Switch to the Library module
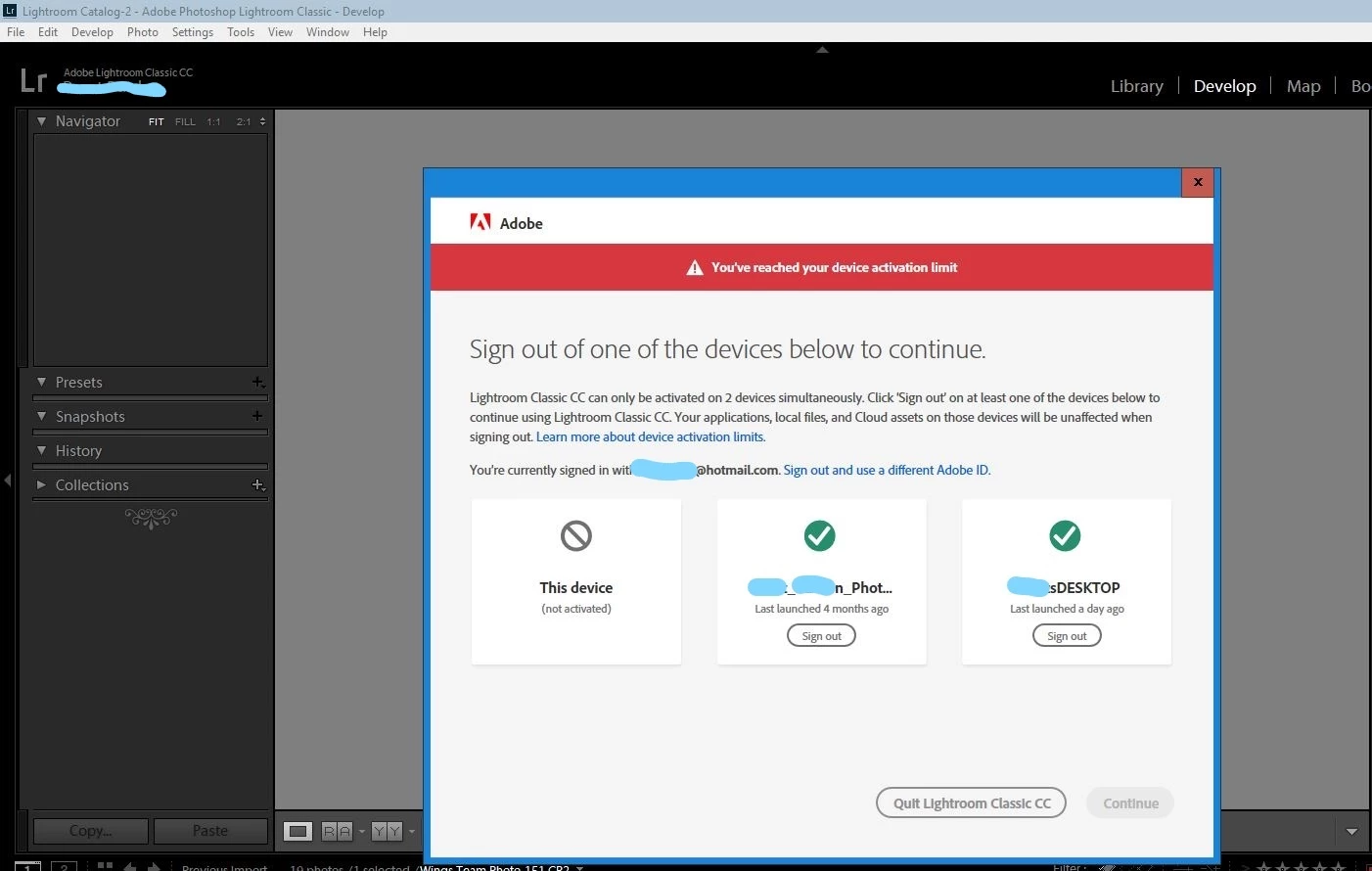 (x=1137, y=86)
